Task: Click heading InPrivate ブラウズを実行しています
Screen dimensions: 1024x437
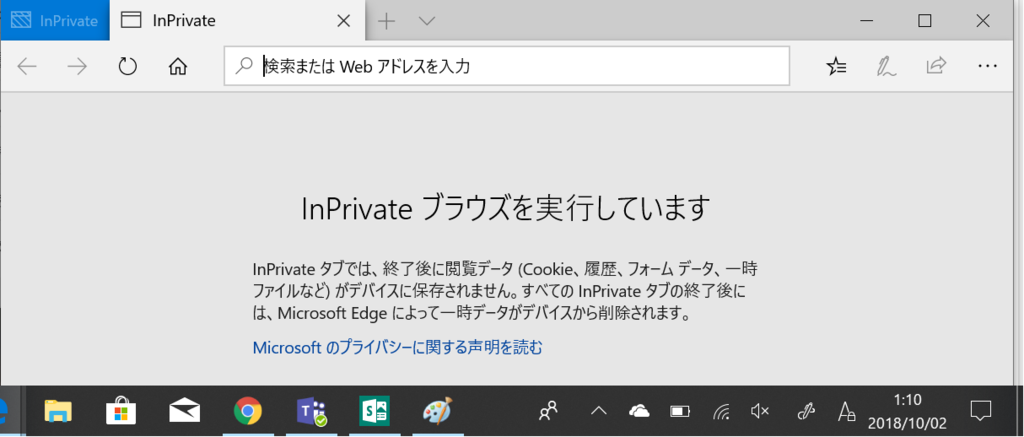Action: click(505, 208)
